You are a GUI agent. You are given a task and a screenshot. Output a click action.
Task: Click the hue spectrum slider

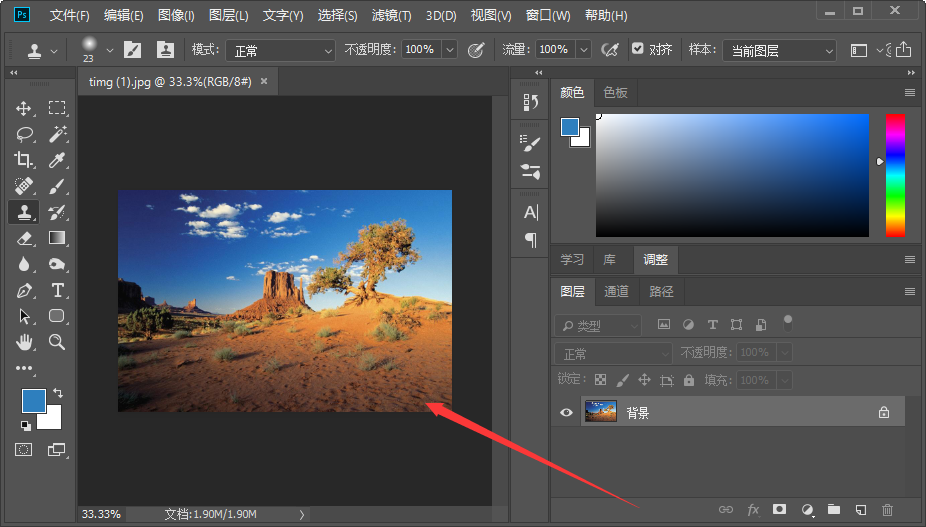(895, 175)
